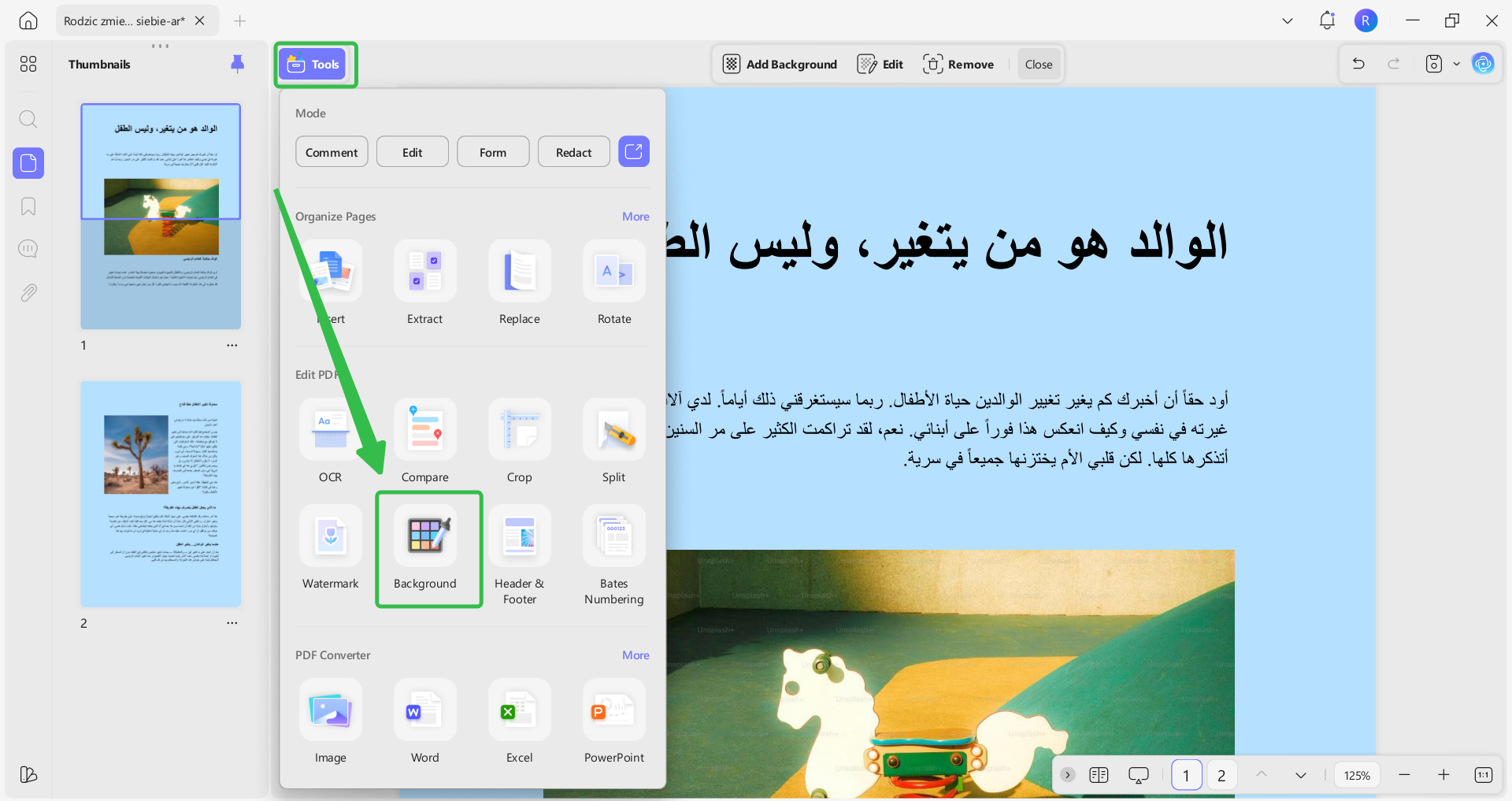
Task: Open the Background tool
Action: coord(425,548)
